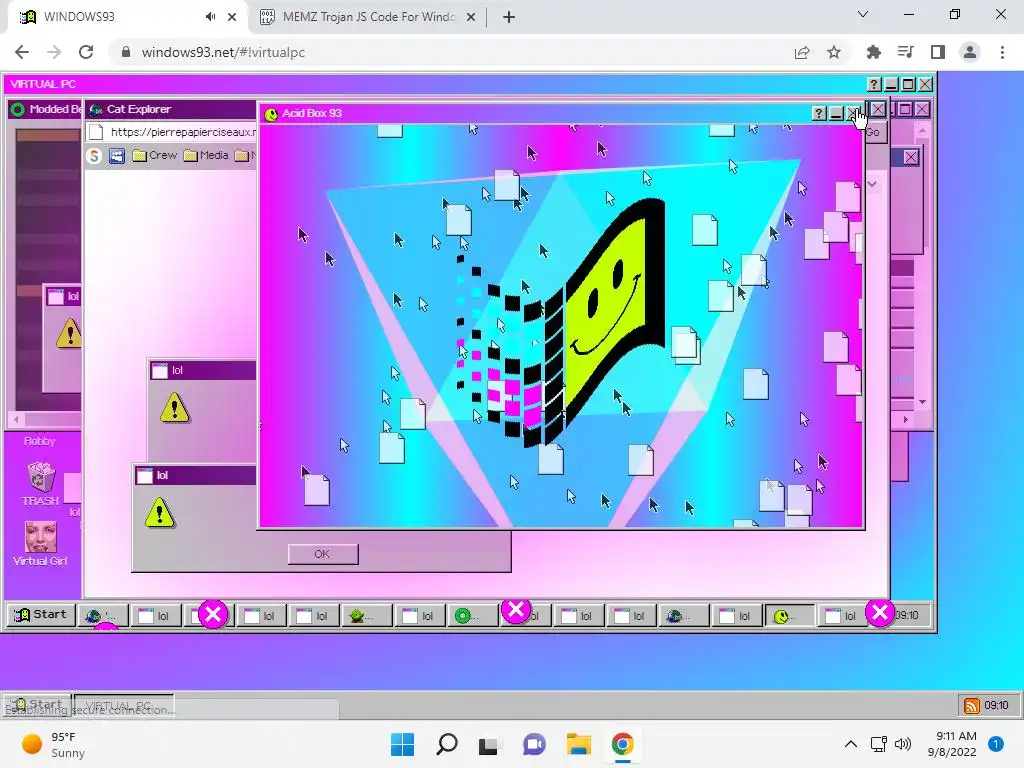This screenshot has height=768, width=1024.
Task: Mute the WINDOWS93 tab audio
Action: point(210,17)
